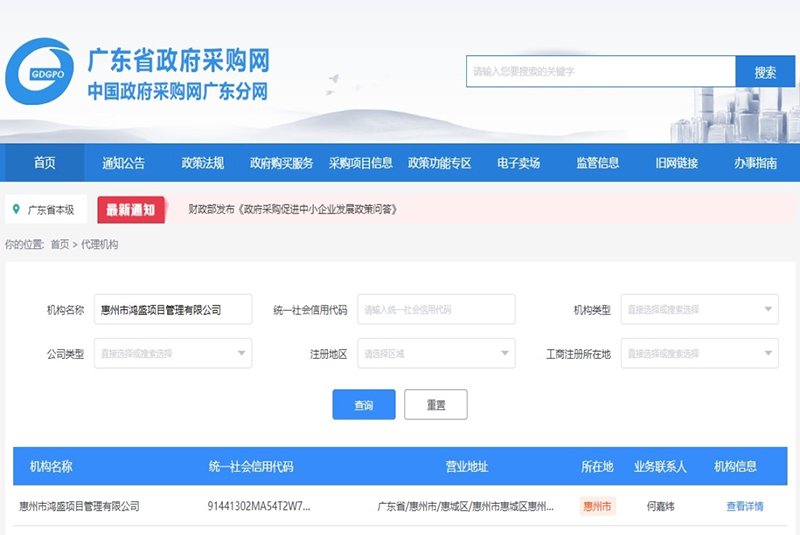The height and width of the screenshot is (535, 800).
Task: Open the 财政部发布 policy announcement link
Action: [x=293, y=210]
